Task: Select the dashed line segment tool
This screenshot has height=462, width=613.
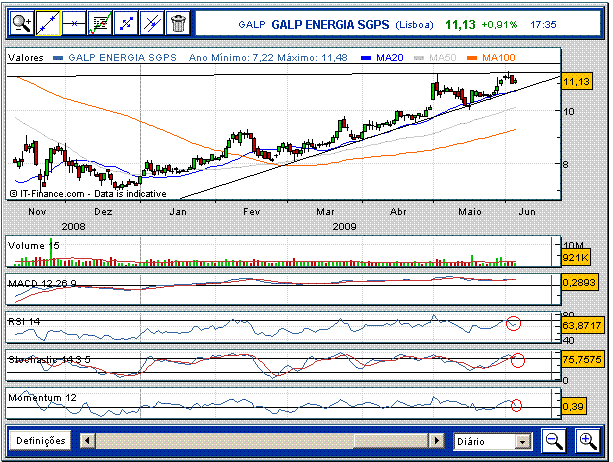Action: (x=126, y=21)
